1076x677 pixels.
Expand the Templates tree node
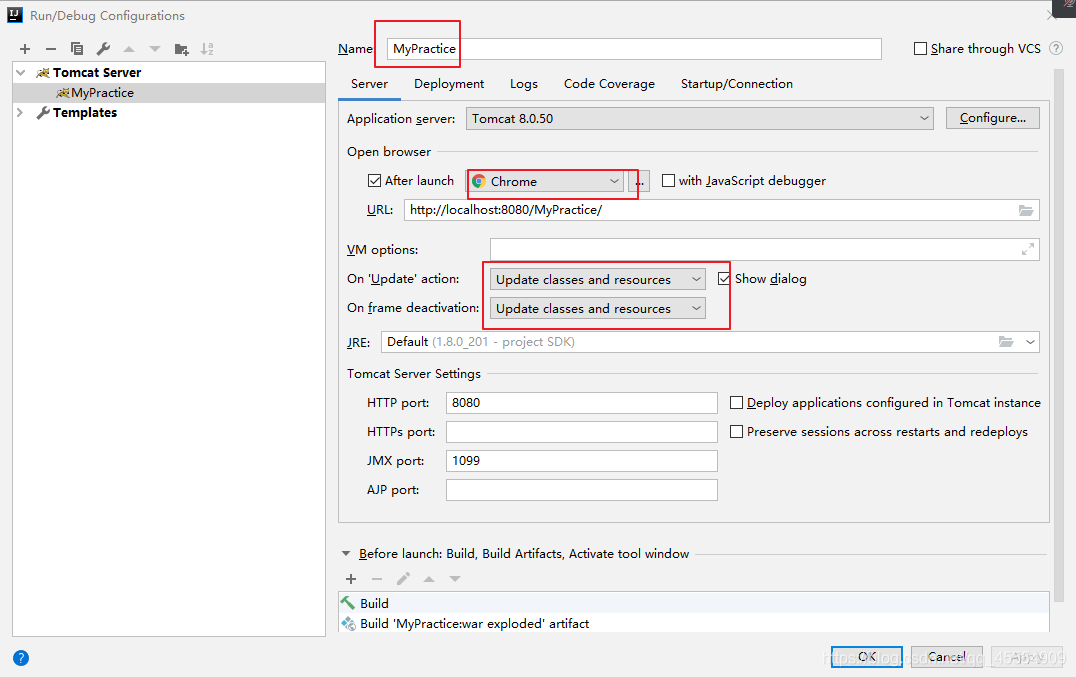coord(21,112)
